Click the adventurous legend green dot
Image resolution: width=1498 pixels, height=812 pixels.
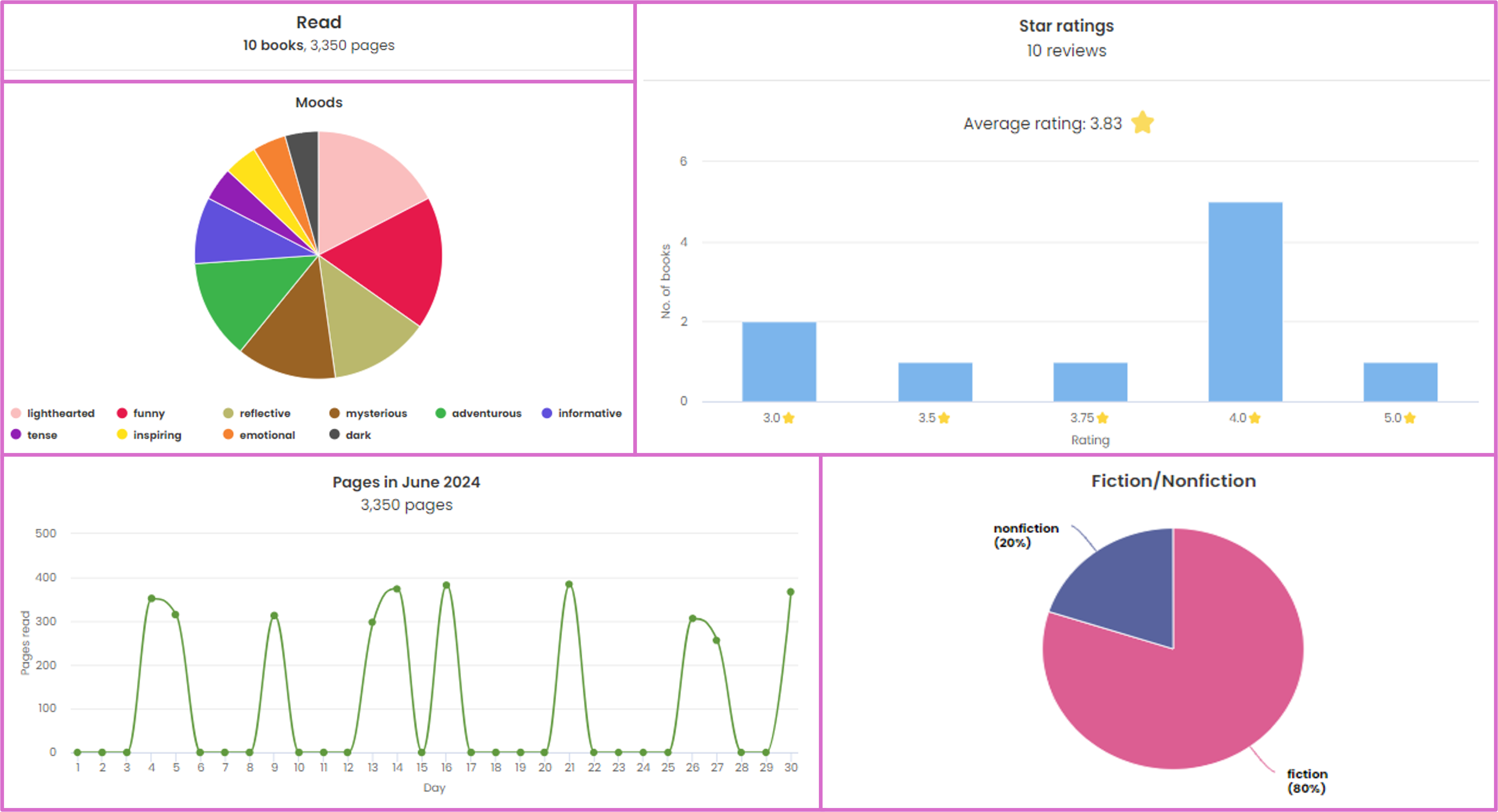(x=440, y=413)
